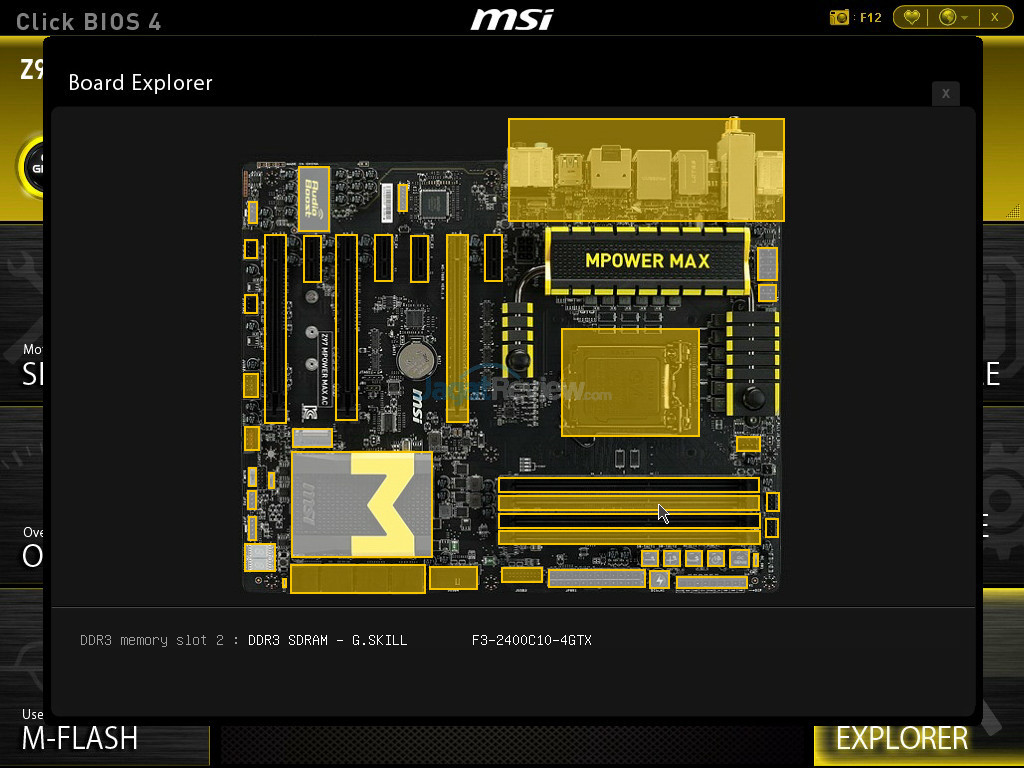Open the heart favorites icon
This screenshot has height=768, width=1024.
pyautogui.click(x=912, y=17)
